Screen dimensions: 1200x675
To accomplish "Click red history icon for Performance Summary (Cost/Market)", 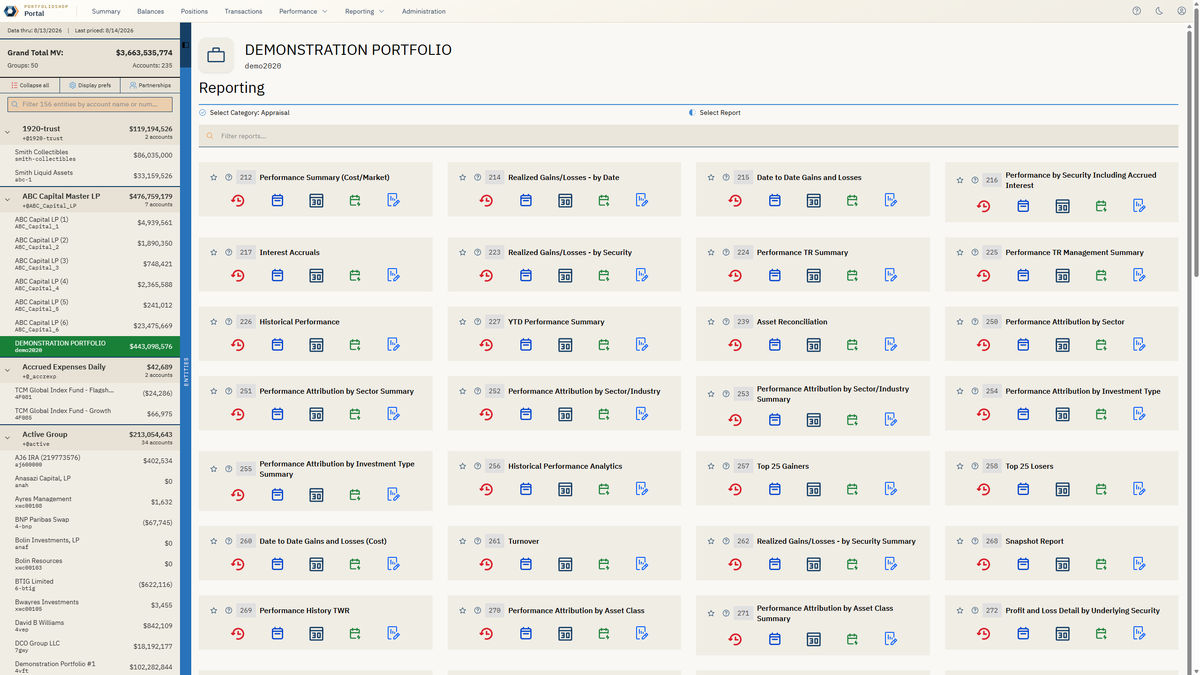I will [238, 201].
